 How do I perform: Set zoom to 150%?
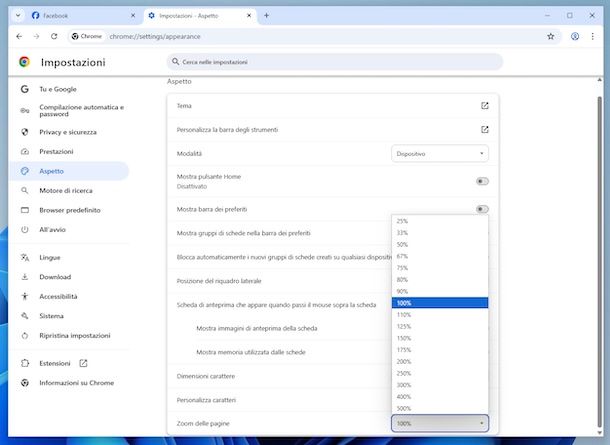click(x=440, y=338)
